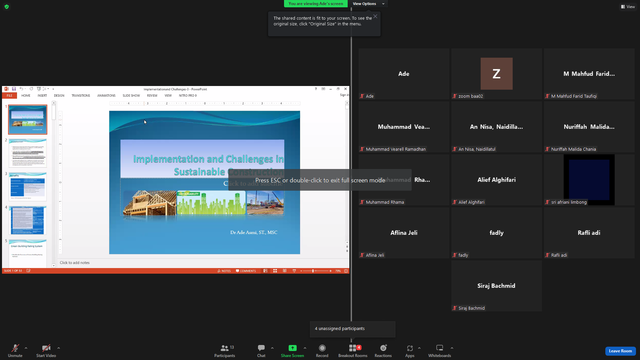The image size is (640, 360).
Task: Click the Redo icon in PowerPoint toolbar
Action: tap(31, 89)
